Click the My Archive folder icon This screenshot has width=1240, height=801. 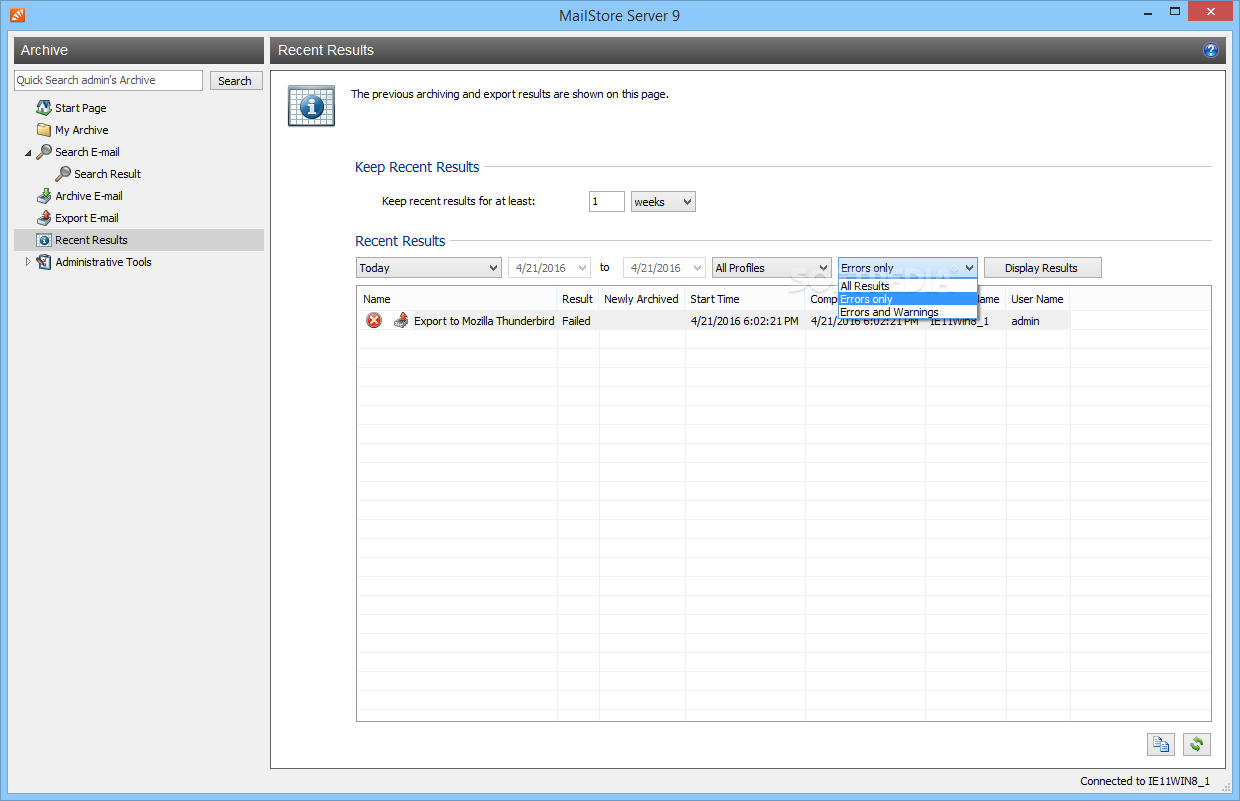[44, 130]
